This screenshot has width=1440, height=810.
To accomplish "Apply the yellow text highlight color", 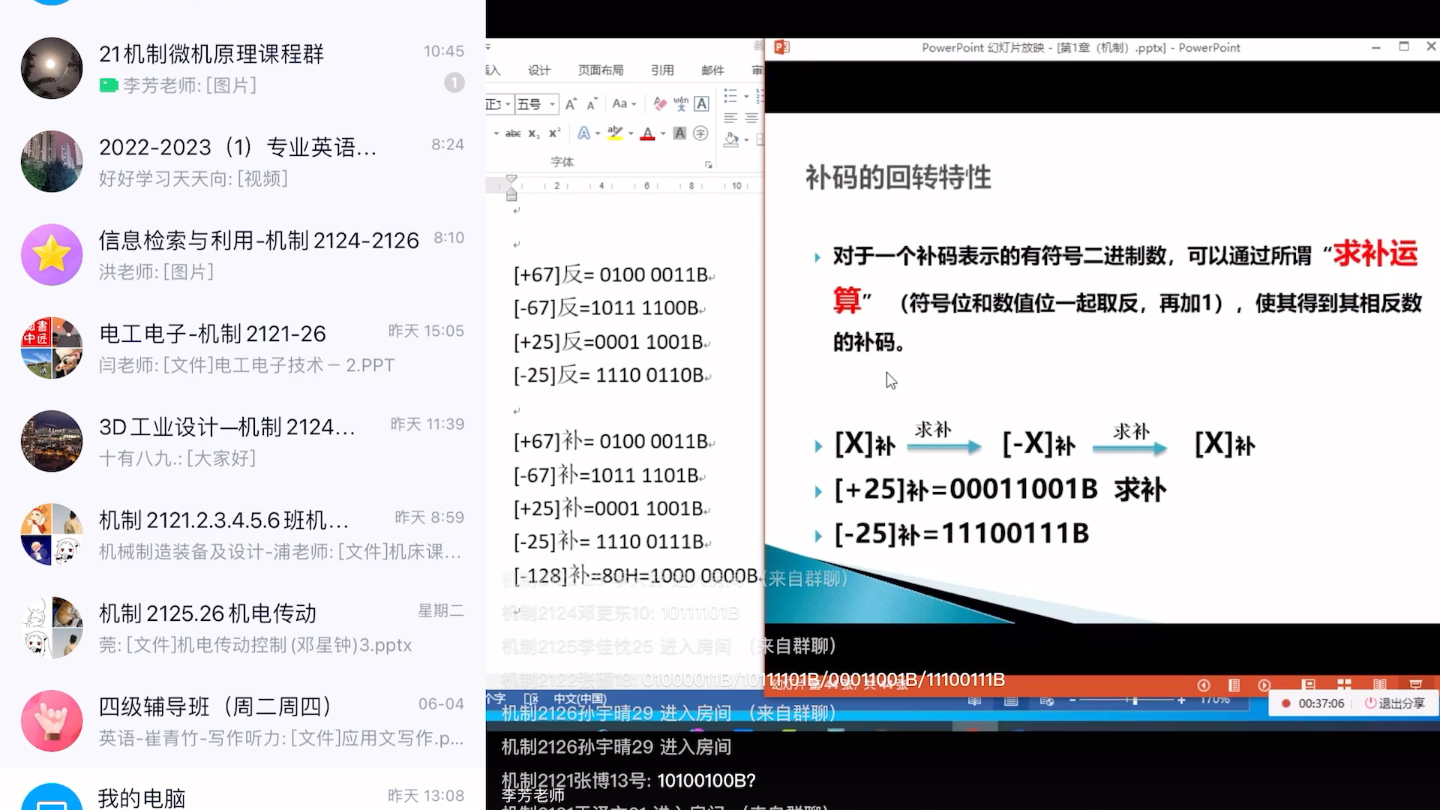I will point(615,133).
